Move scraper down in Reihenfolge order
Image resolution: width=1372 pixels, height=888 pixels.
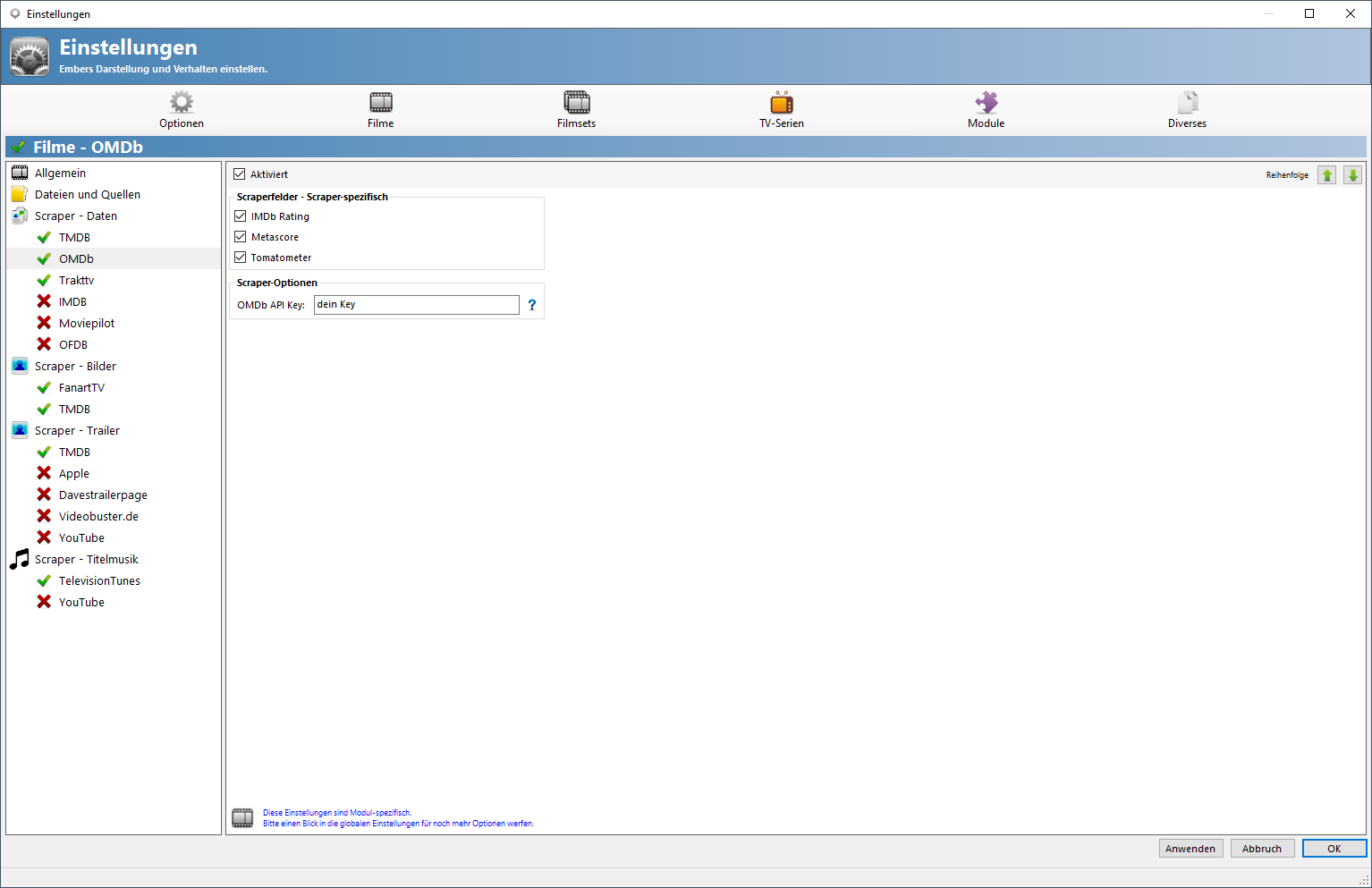point(1353,175)
